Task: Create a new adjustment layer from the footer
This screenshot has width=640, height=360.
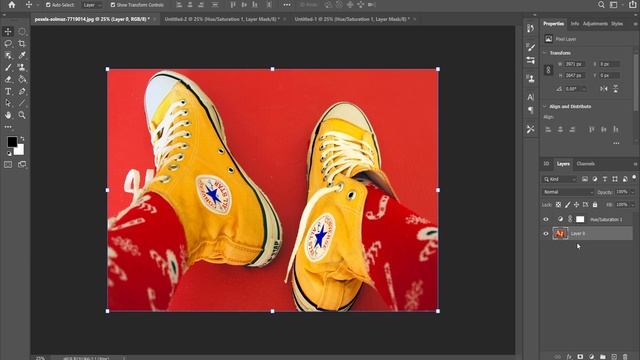Action: coord(591,356)
